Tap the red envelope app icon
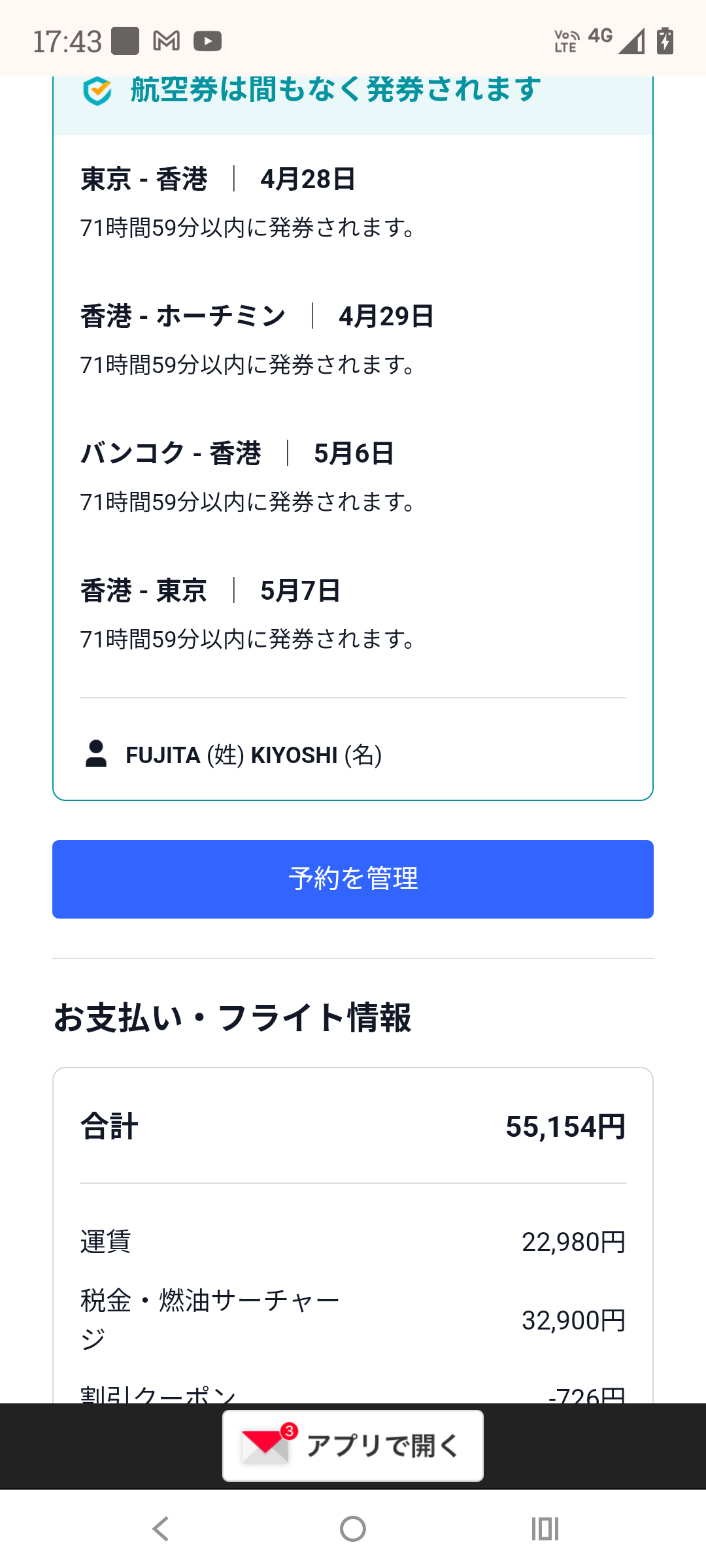 [265, 1445]
